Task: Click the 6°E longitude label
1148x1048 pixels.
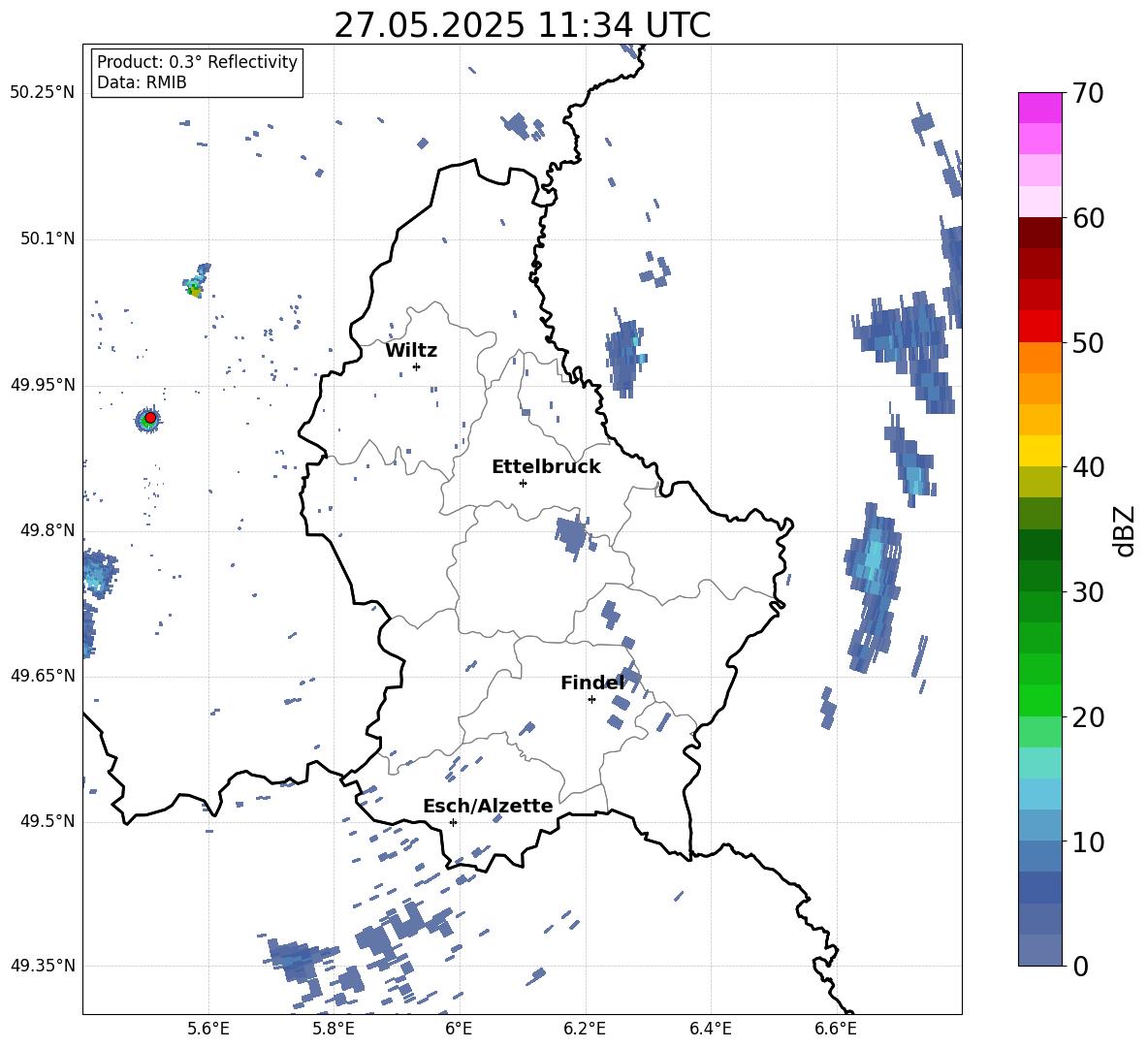Action: click(459, 1029)
